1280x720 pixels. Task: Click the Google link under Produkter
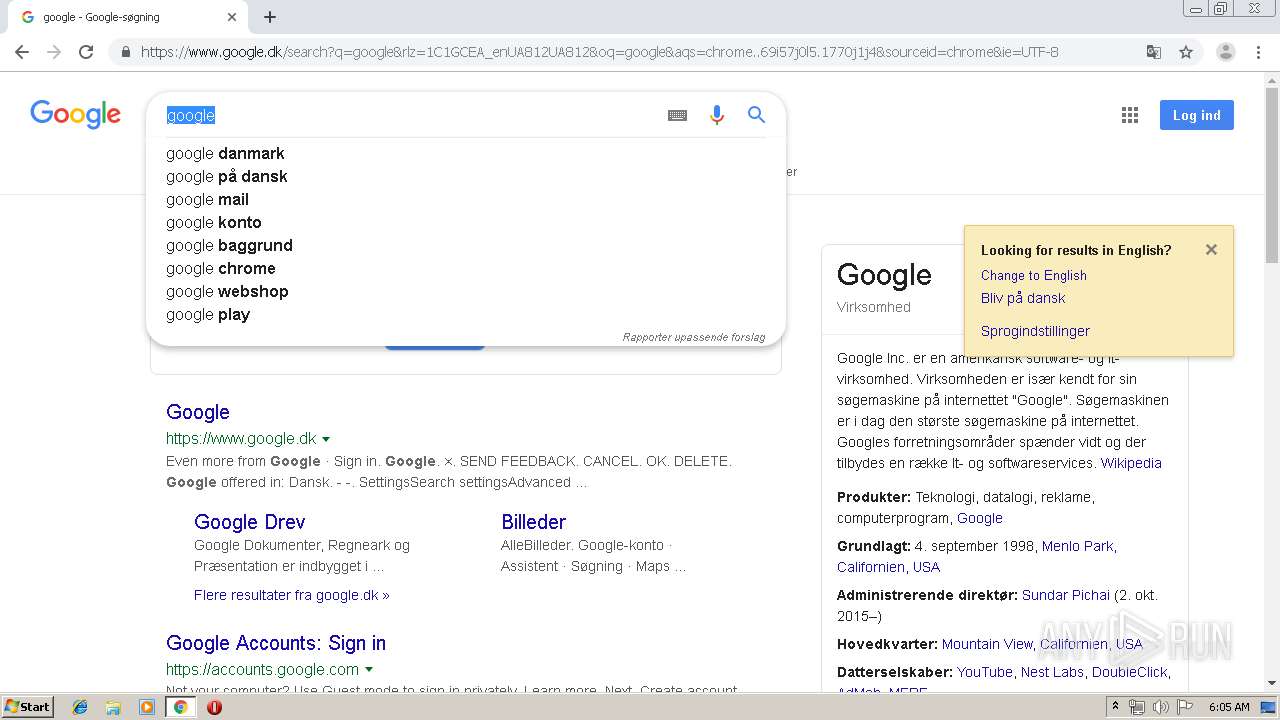click(980, 518)
